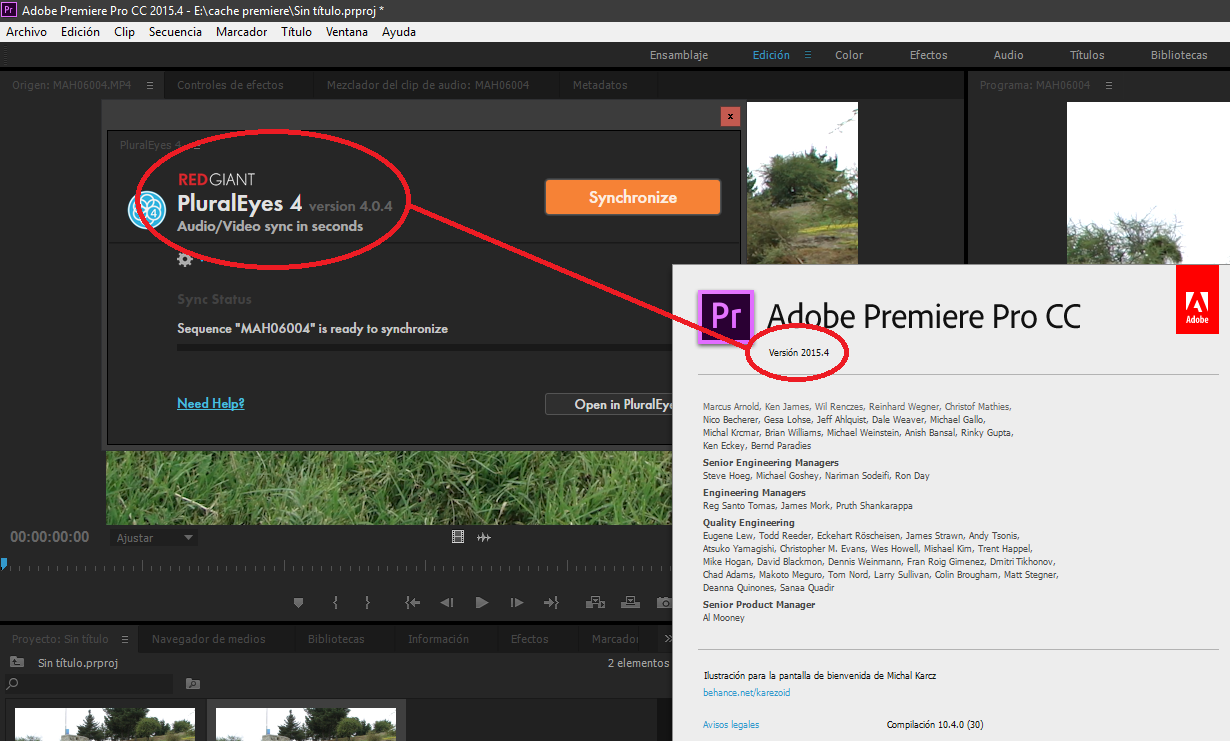1230x741 pixels.
Task: Click the Project panel search field
Action: 89,684
